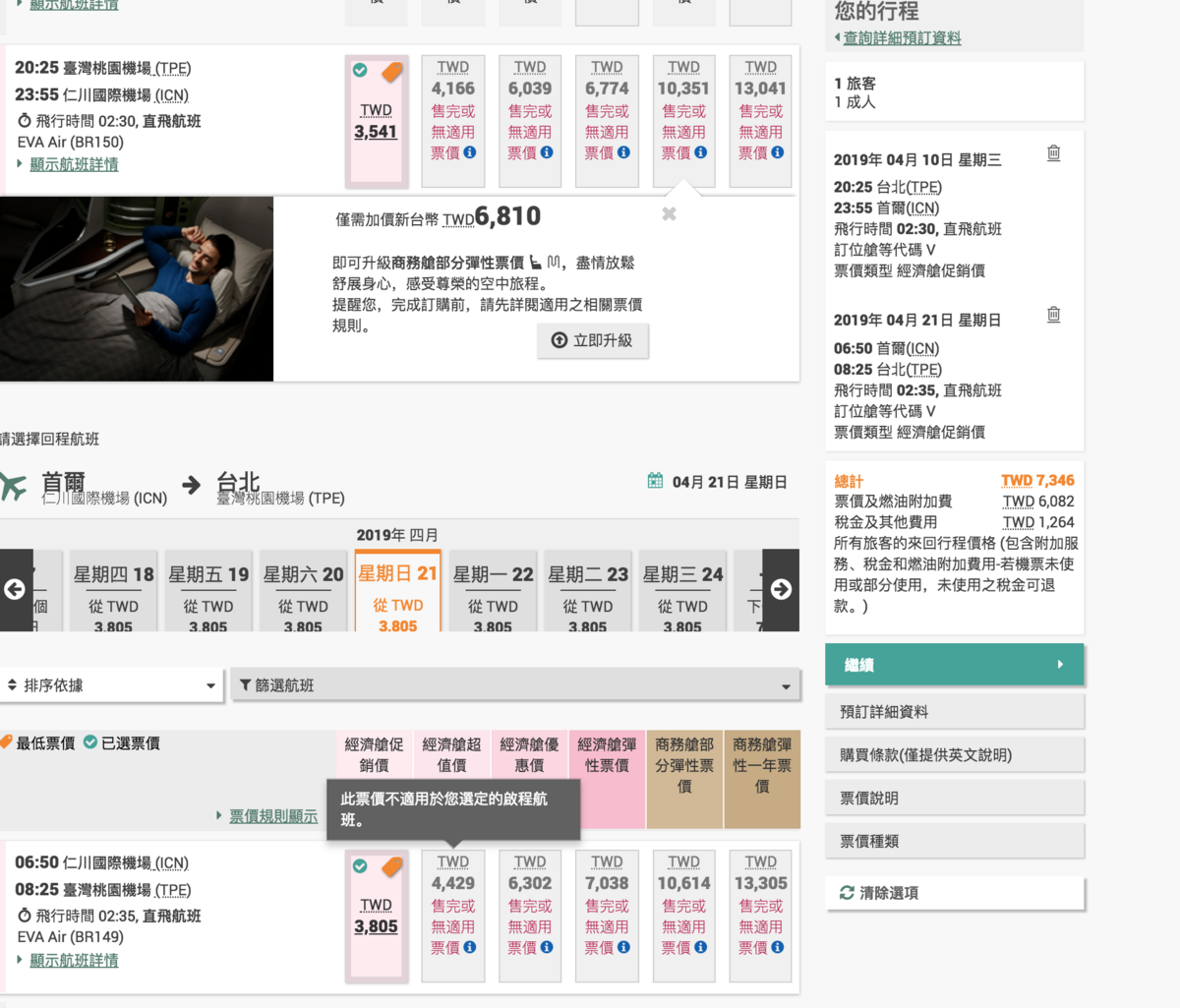Switch to the 星期五 19 date tab
1180x1008 pixels.
(x=208, y=591)
